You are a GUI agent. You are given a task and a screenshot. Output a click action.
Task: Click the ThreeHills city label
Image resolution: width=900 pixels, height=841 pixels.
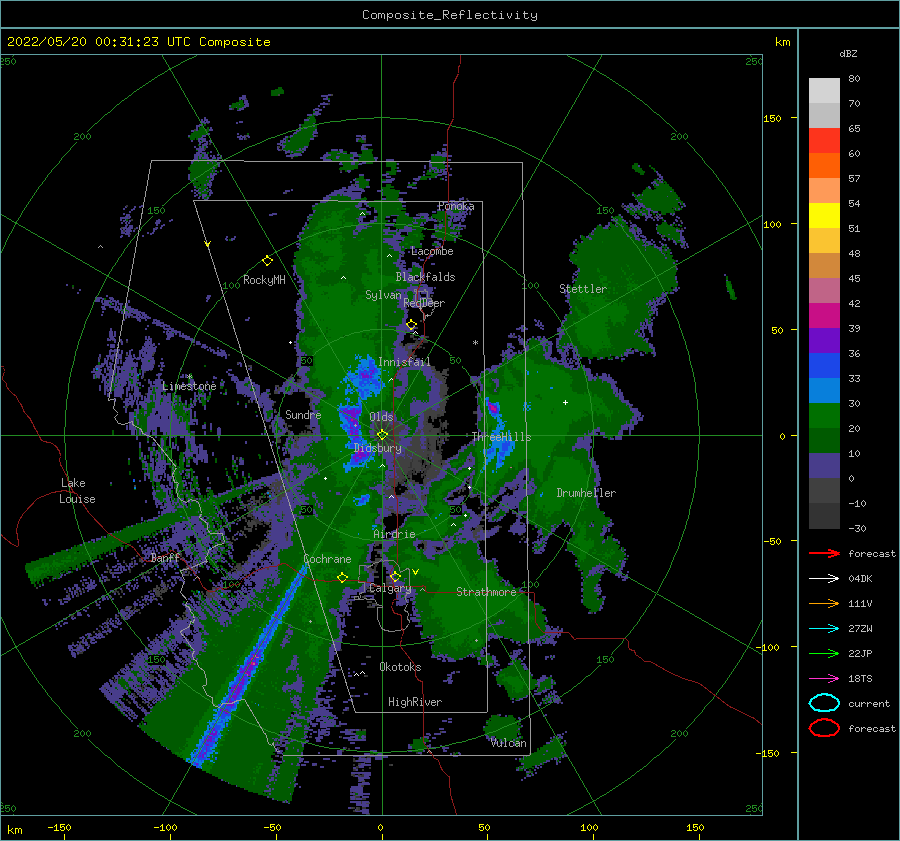pos(502,437)
